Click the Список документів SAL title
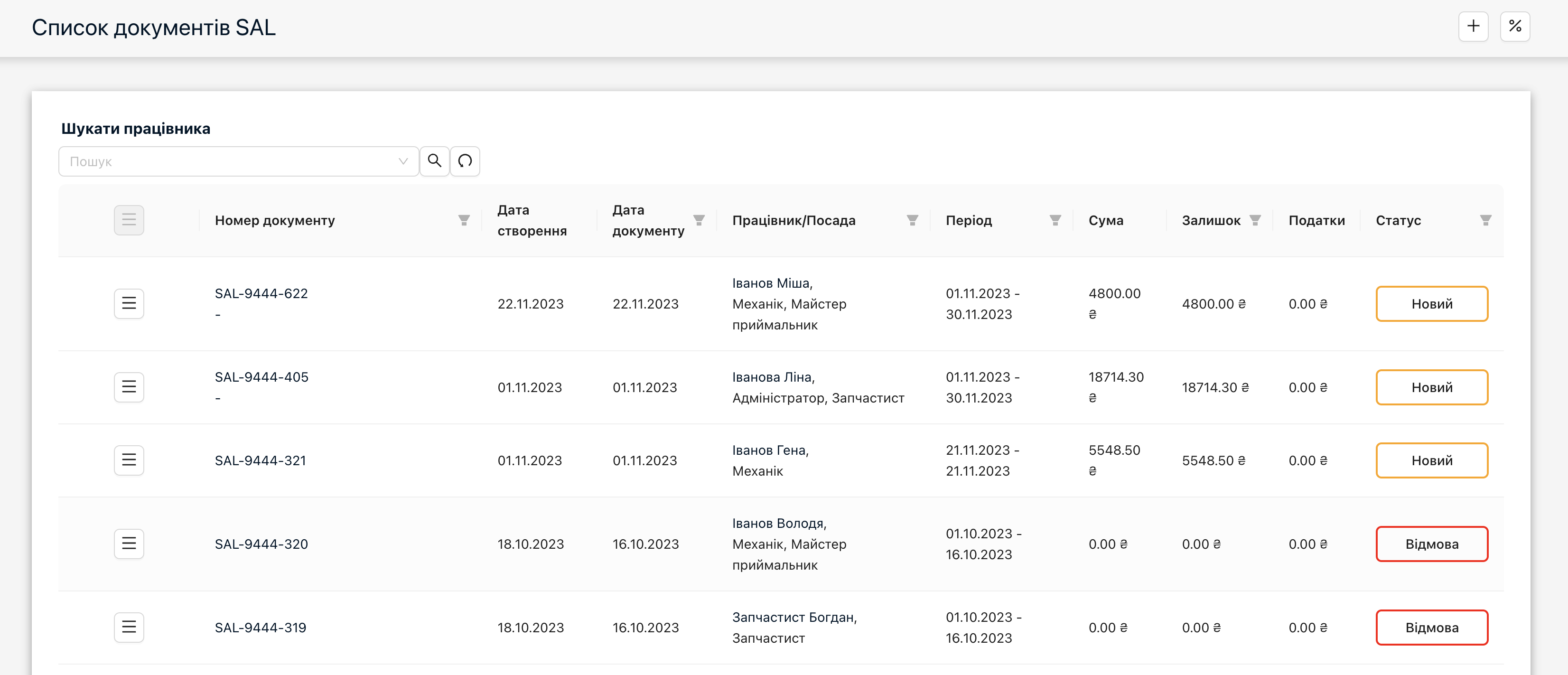1568x675 pixels. point(153,28)
